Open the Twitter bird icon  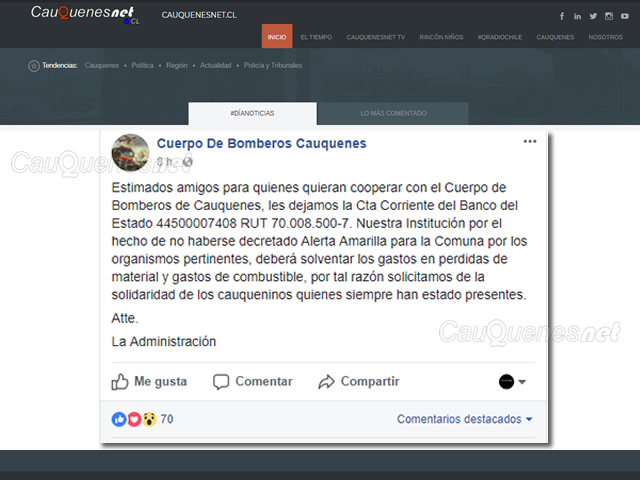[x=593, y=16]
